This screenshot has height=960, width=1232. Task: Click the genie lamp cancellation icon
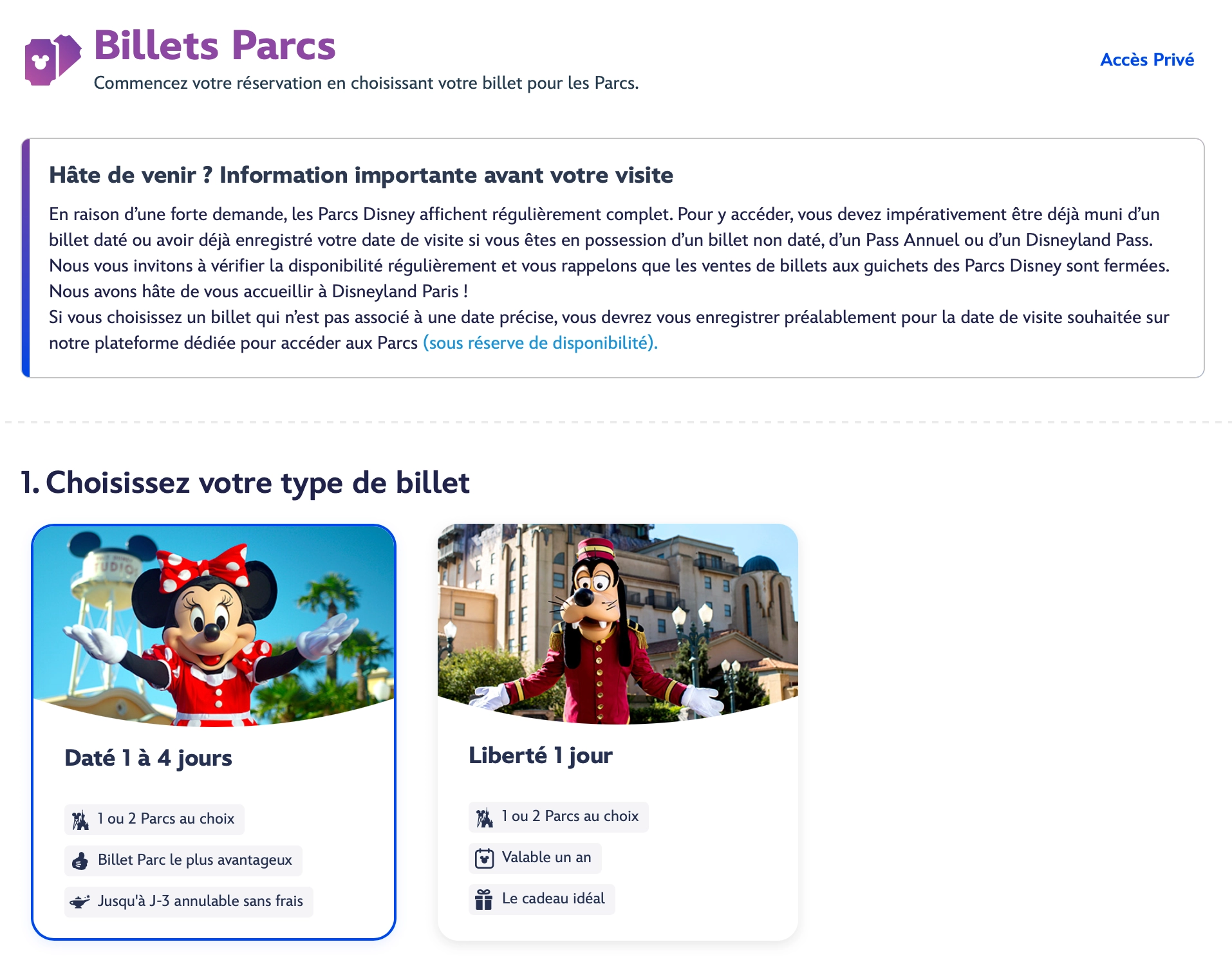click(80, 902)
